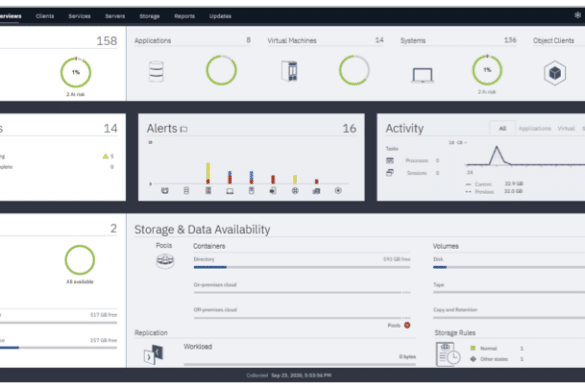Click the Processes task icon in Activity
Viewport: 585px width, 390px height.
coord(390,160)
